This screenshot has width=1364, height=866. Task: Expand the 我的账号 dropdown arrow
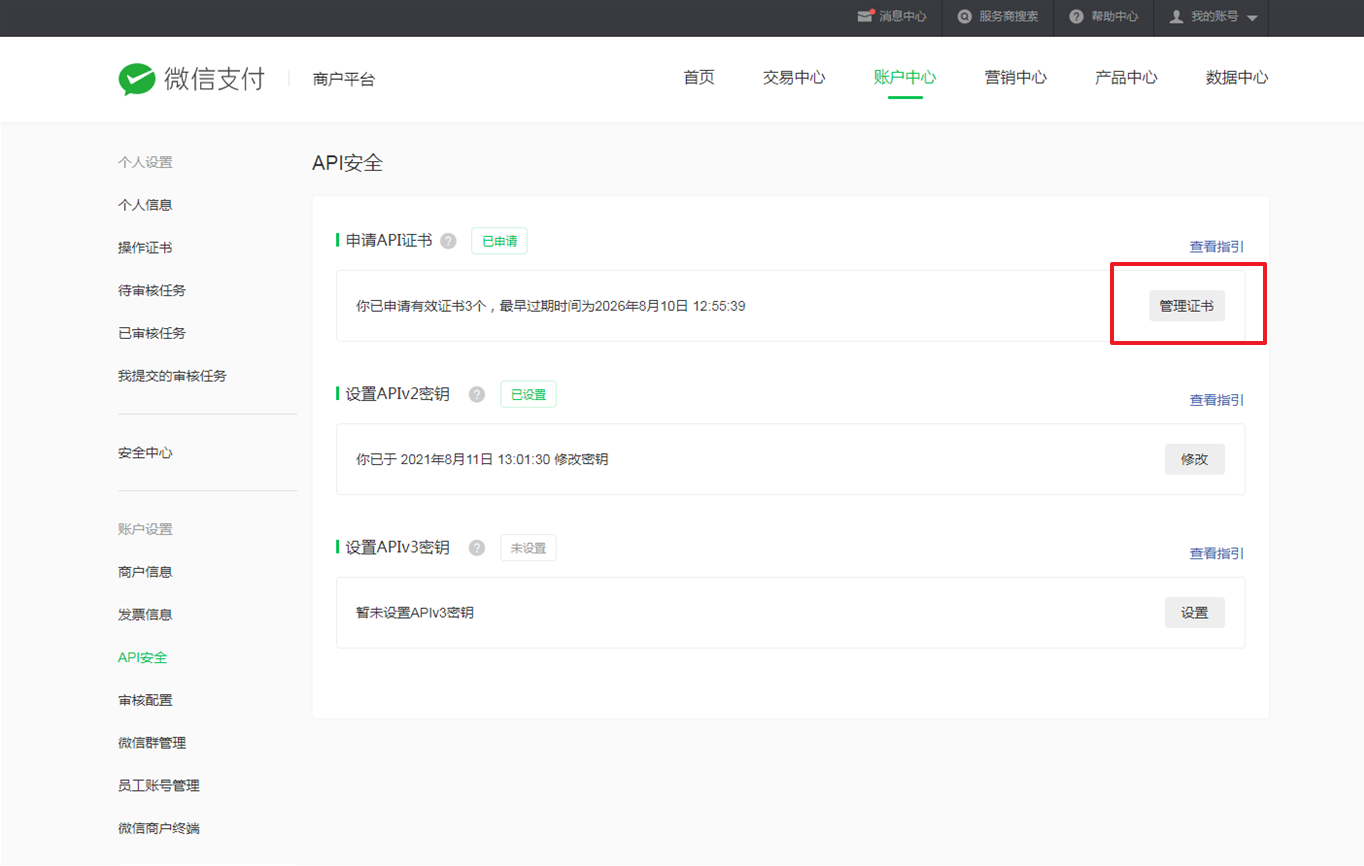click(1252, 18)
